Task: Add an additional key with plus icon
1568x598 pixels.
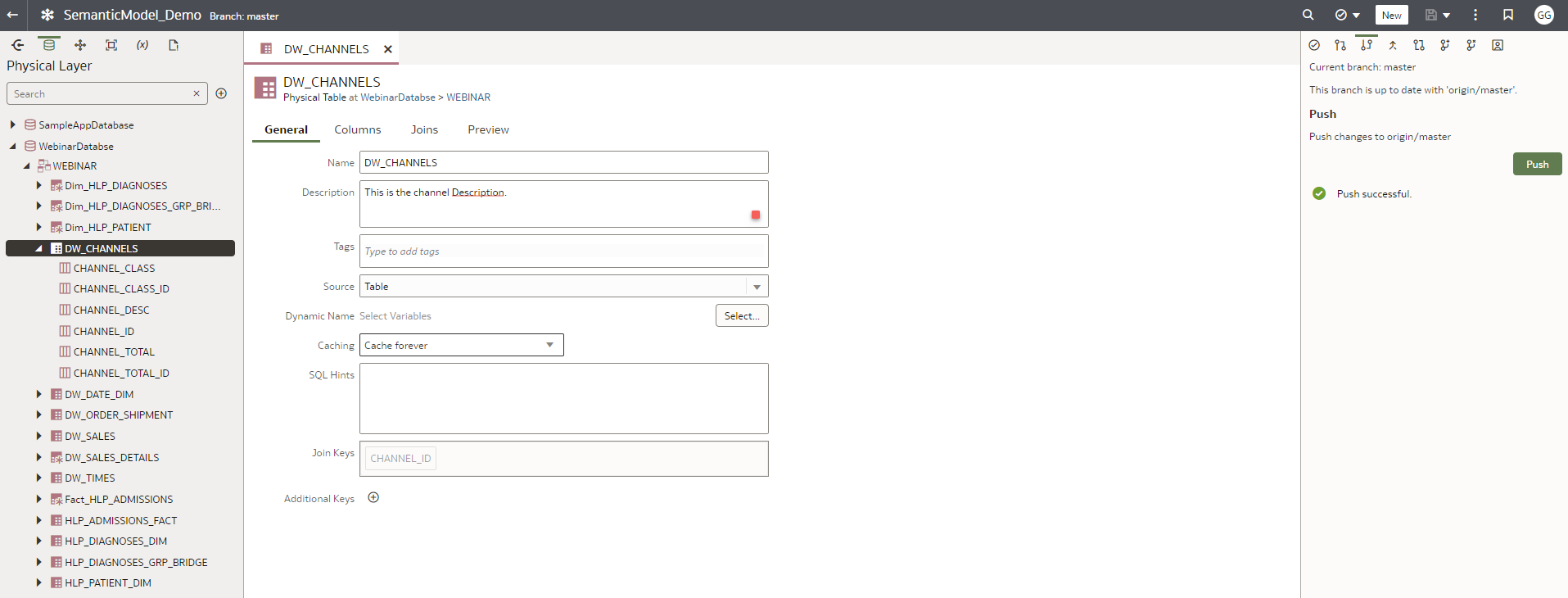Action: pos(373,497)
